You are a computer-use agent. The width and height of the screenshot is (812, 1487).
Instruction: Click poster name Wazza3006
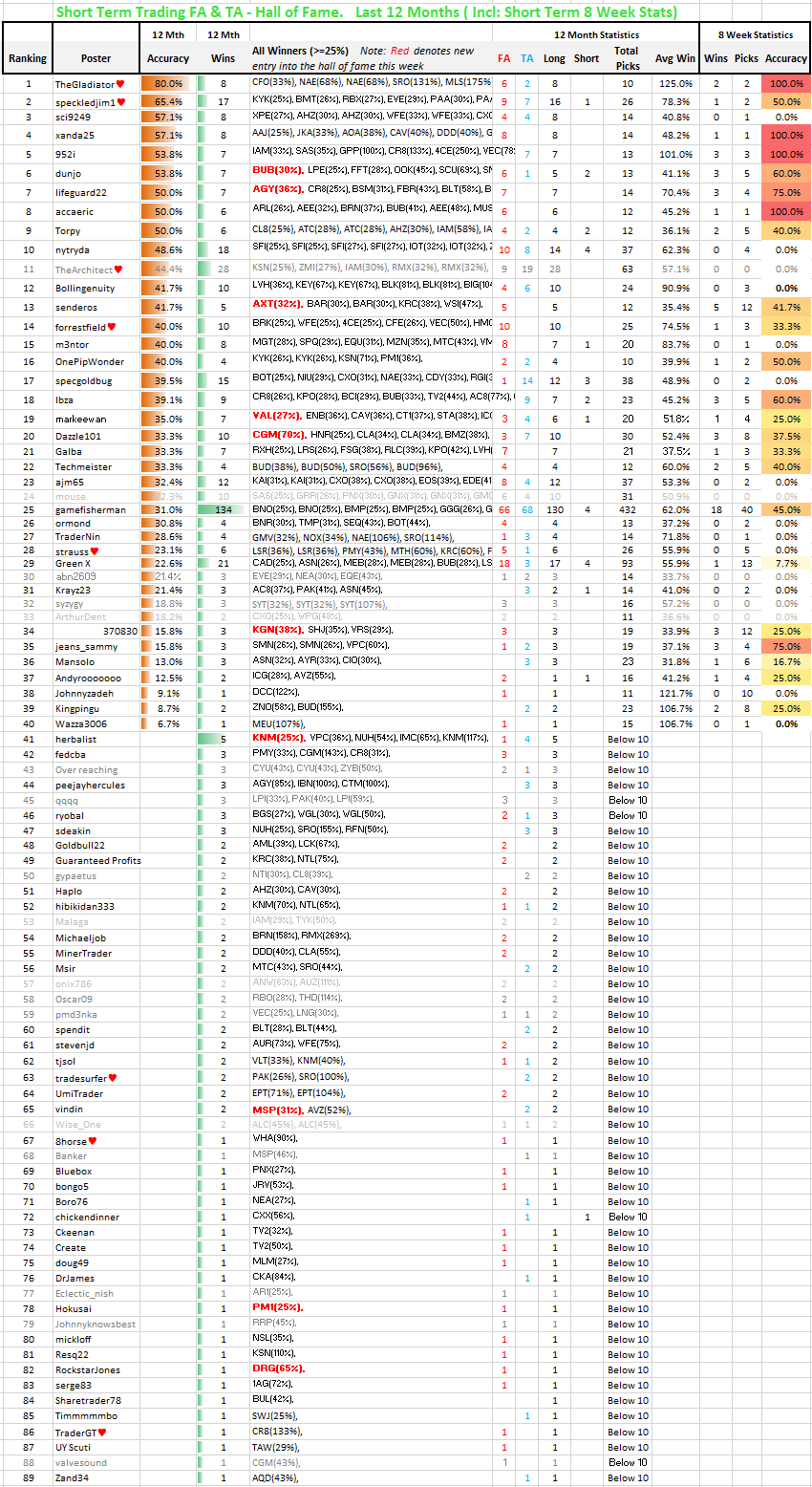coord(80,724)
